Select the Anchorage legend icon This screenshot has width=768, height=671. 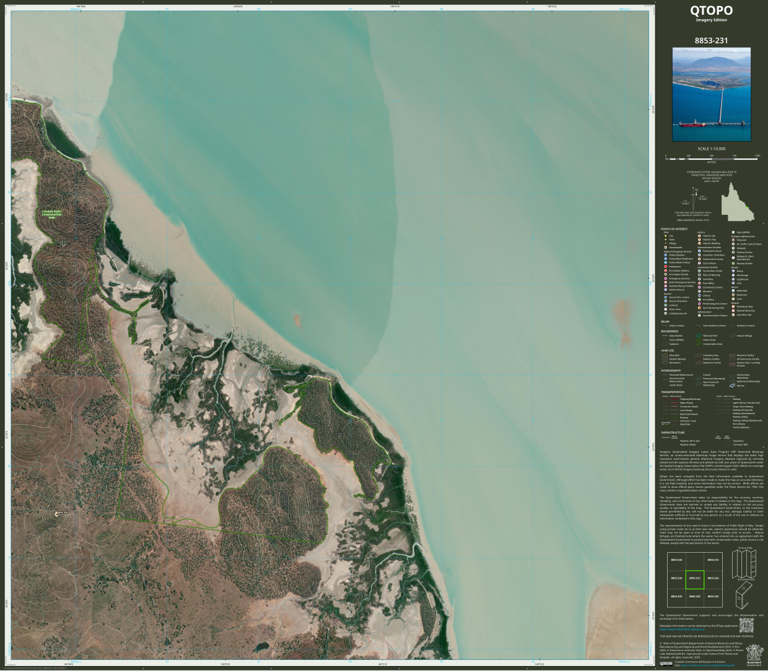(x=733, y=275)
